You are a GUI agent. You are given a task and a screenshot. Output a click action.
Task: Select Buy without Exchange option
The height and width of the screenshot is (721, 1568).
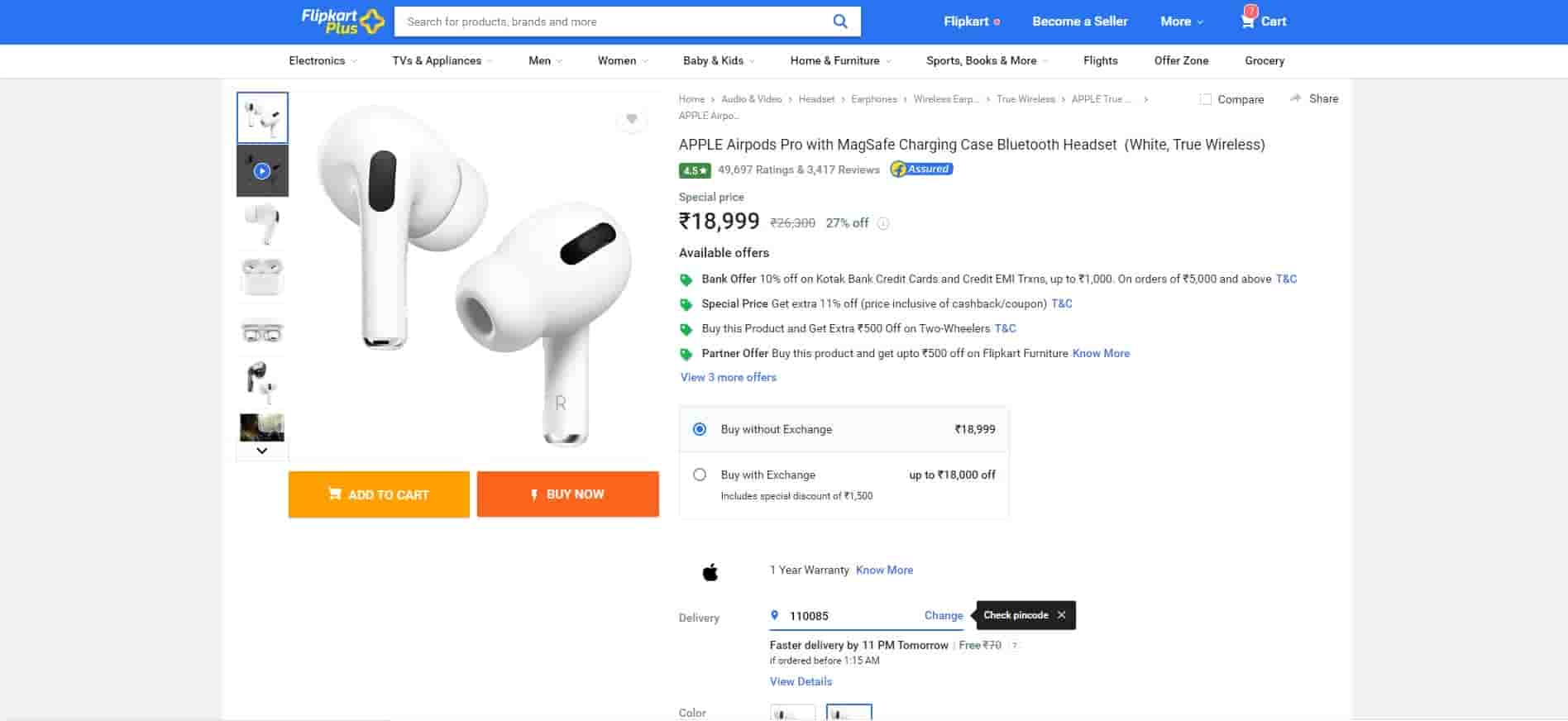[700, 429]
